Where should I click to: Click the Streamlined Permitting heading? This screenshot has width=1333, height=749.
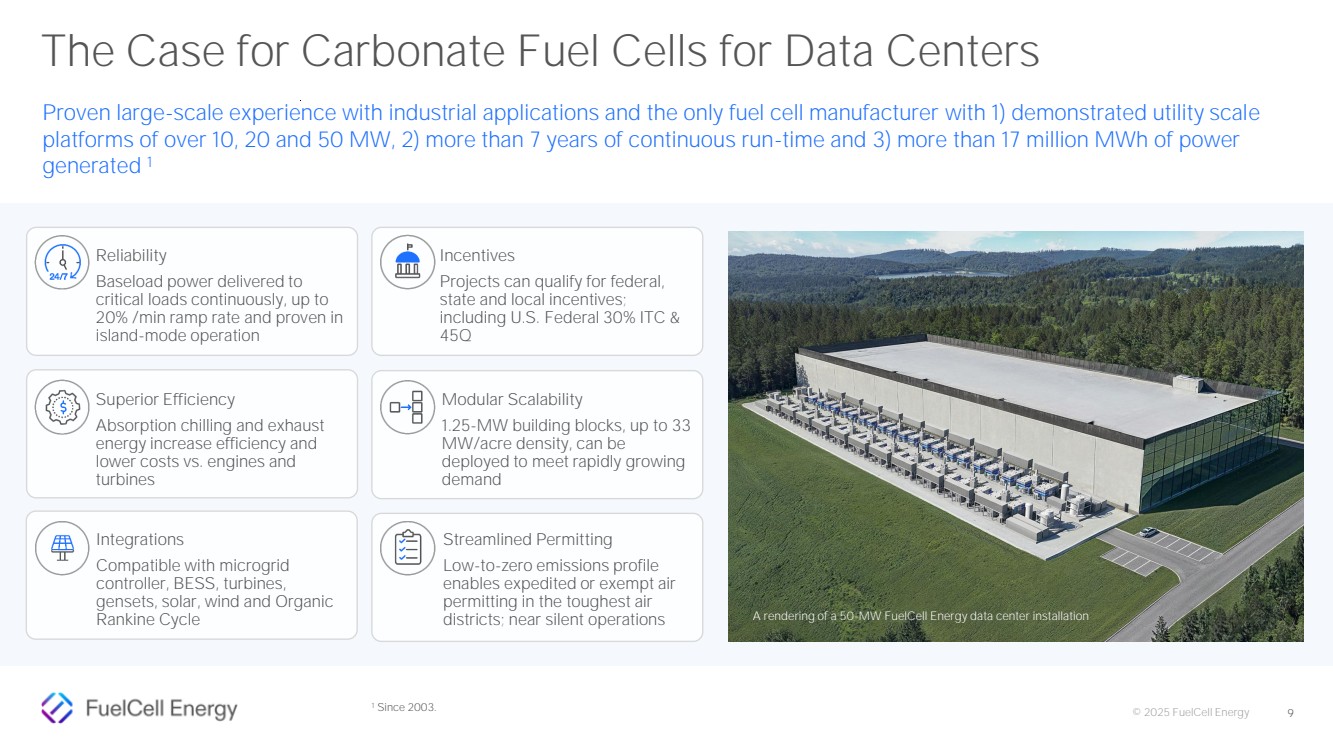[527, 540]
